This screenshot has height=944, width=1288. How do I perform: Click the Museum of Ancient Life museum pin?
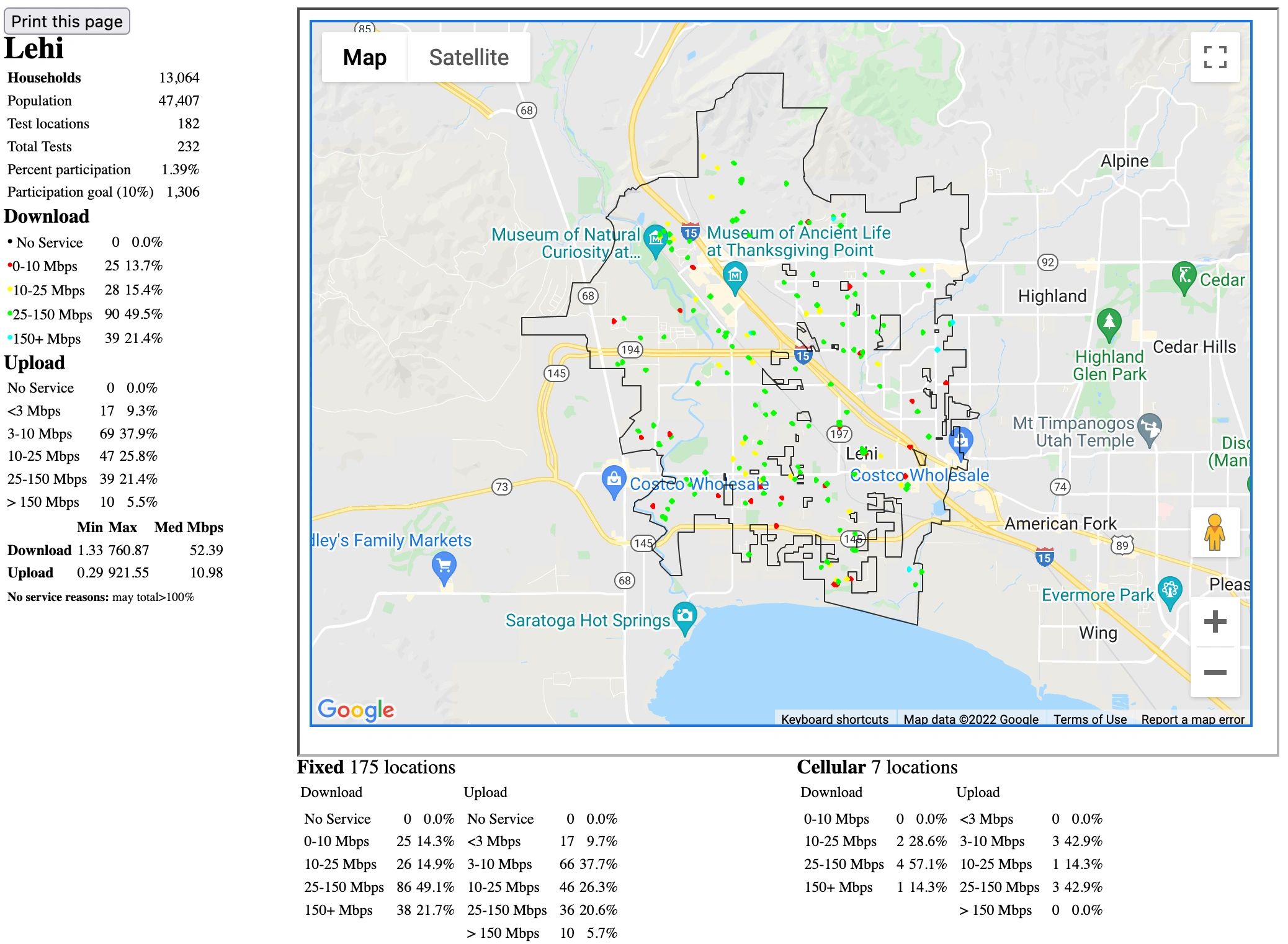735,273
